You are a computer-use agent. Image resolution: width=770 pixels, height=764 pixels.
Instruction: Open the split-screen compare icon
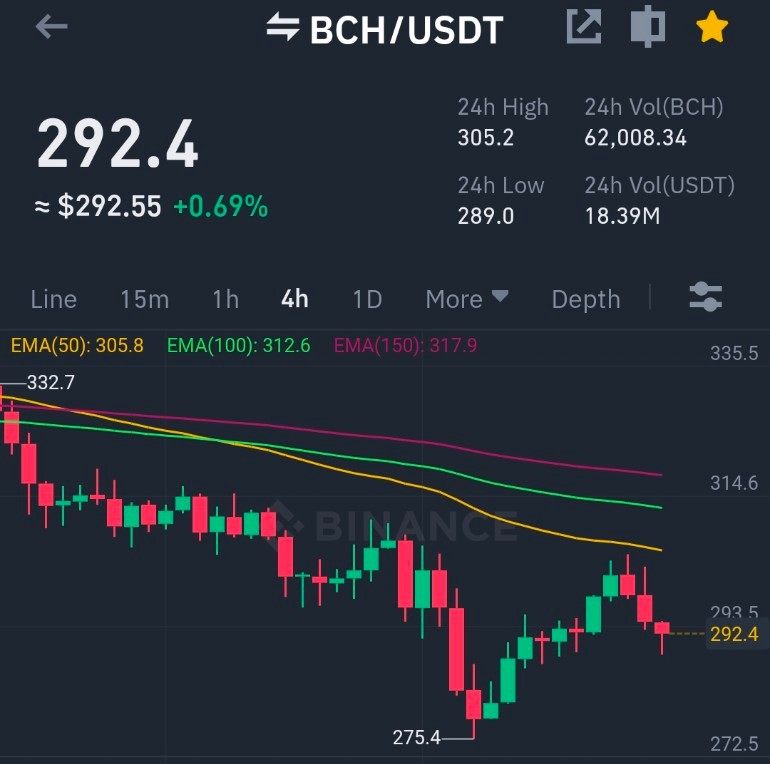(648, 27)
